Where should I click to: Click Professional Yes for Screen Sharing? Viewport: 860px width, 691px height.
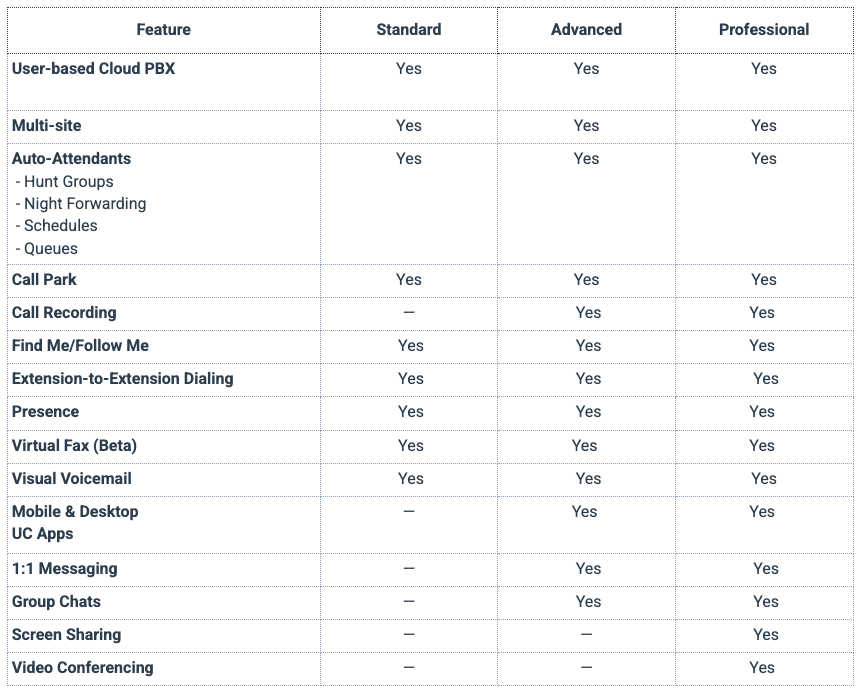coord(765,635)
